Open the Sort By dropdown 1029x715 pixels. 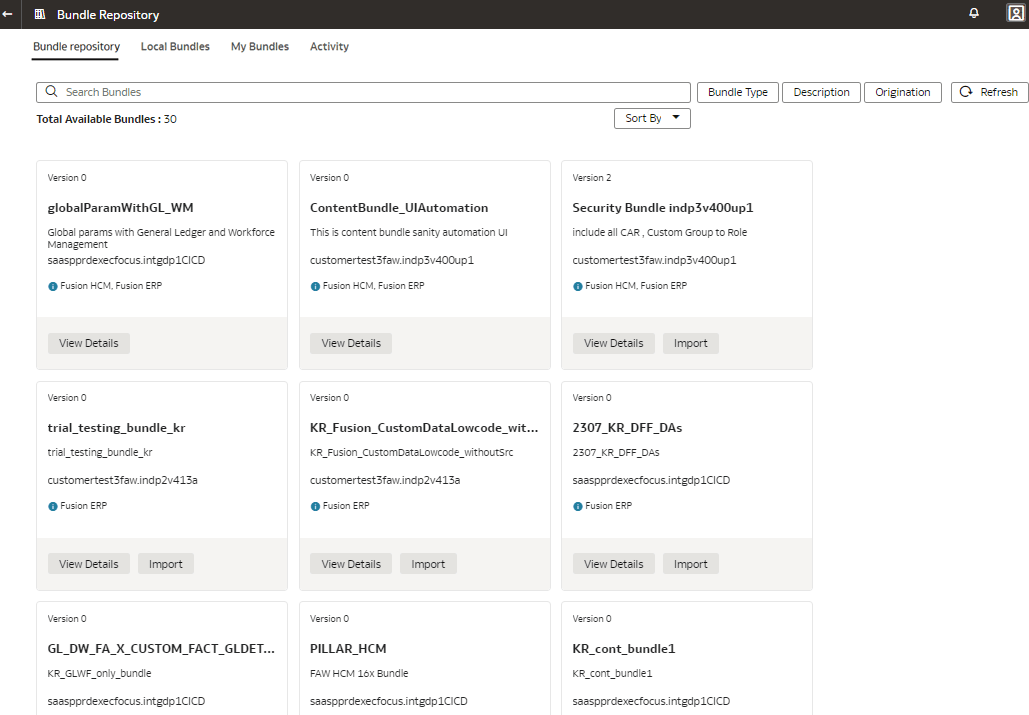(x=652, y=117)
